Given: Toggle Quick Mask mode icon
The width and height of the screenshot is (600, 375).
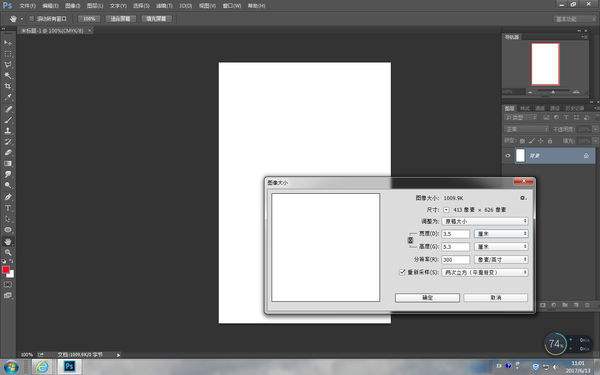Looking at the screenshot, I should [x=8, y=285].
